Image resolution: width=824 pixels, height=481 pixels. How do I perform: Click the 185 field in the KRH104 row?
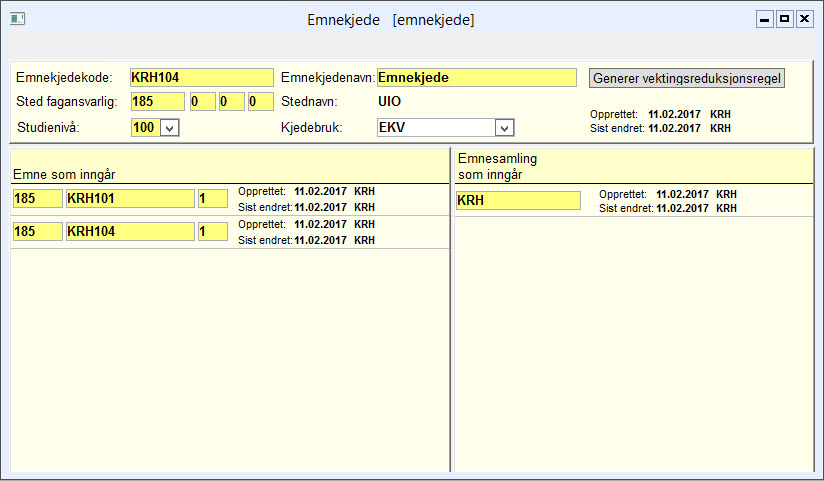pos(38,231)
